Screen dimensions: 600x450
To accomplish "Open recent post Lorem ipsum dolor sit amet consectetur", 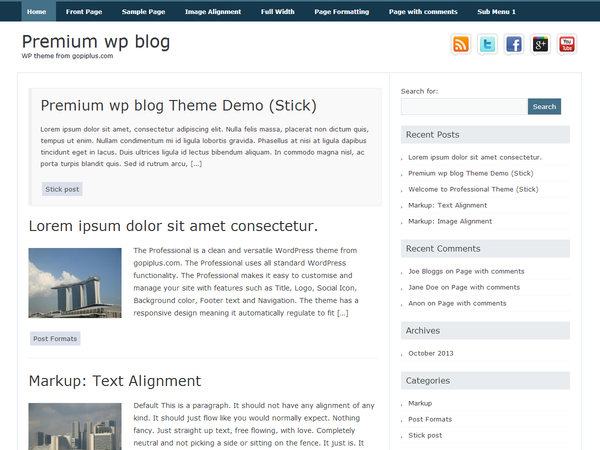I will coord(475,157).
